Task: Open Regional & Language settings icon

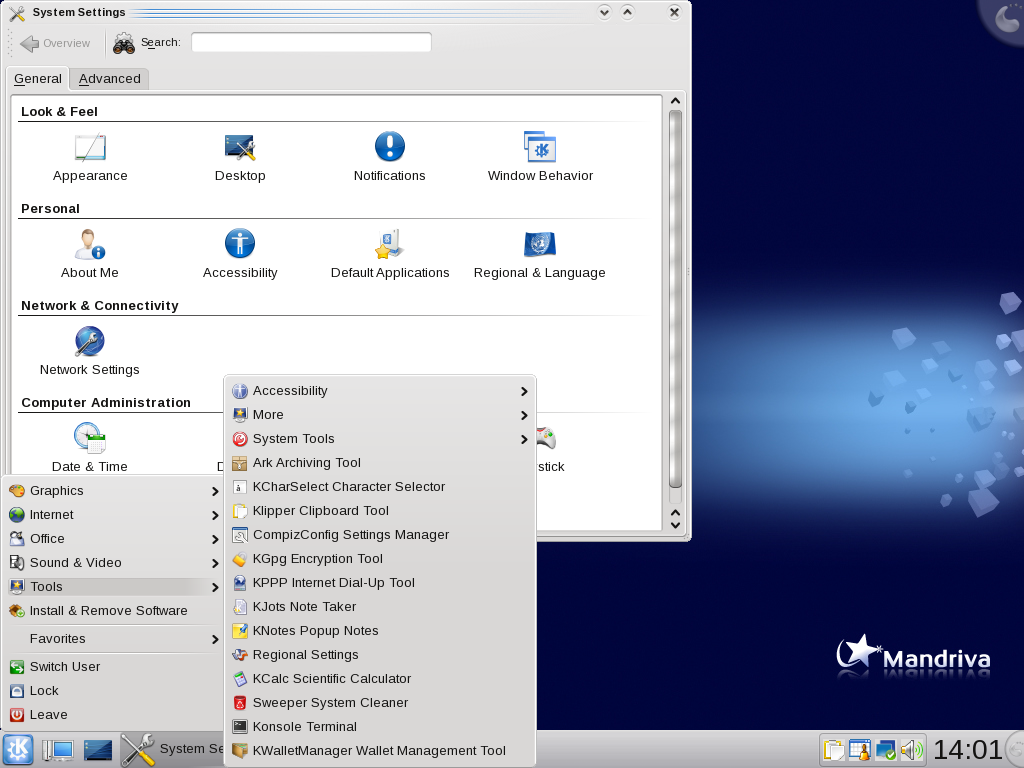Action: (x=539, y=244)
